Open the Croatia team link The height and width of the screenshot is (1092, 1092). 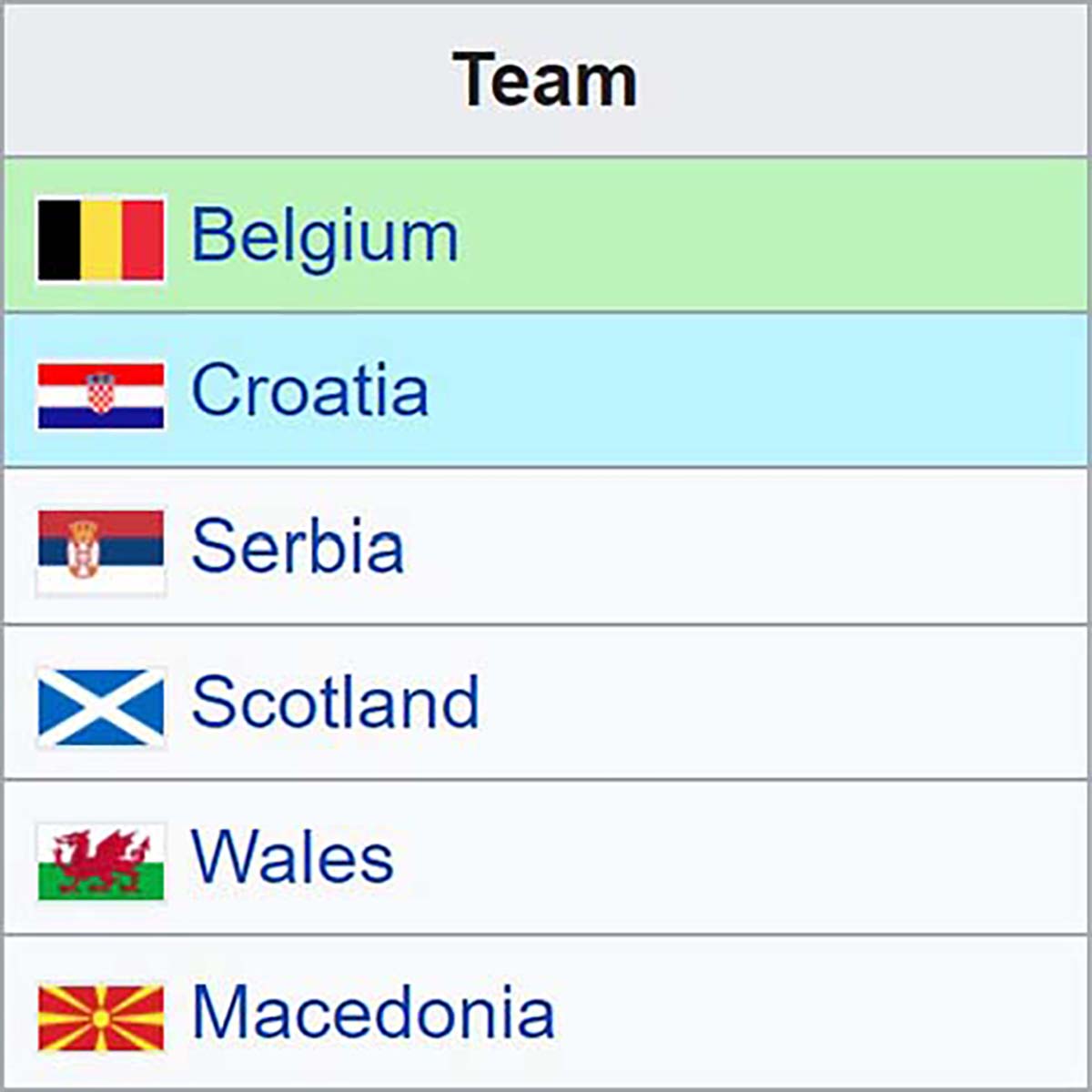click(309, 390)
